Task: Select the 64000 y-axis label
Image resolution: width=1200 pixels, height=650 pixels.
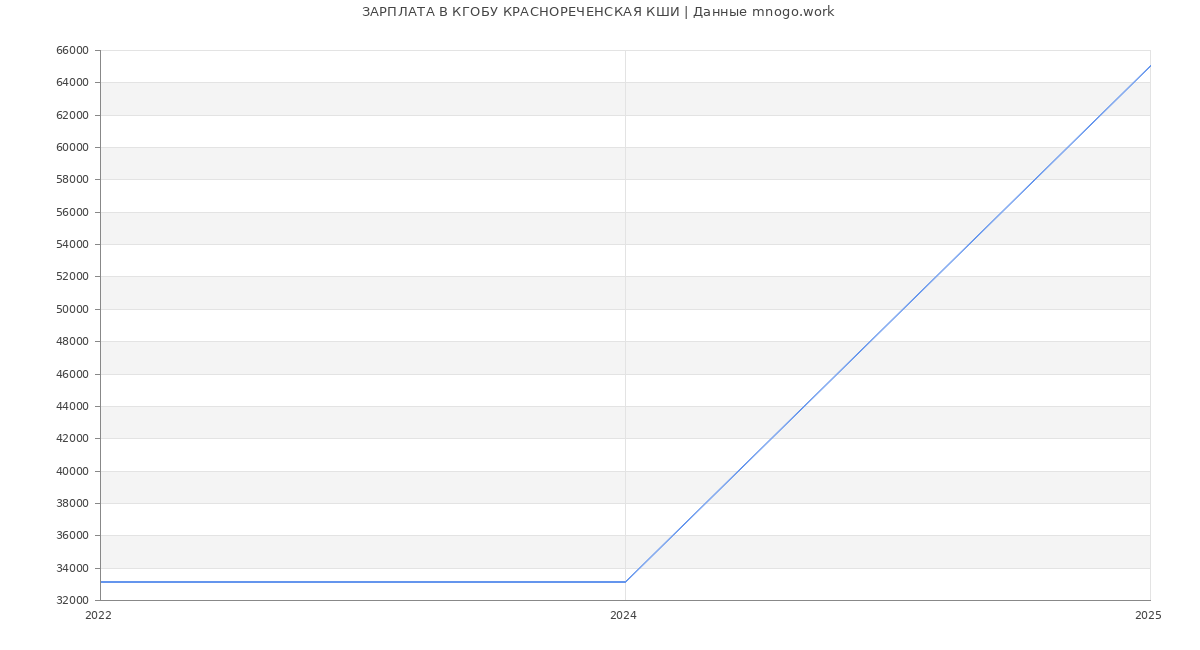Action: [74, 83]
